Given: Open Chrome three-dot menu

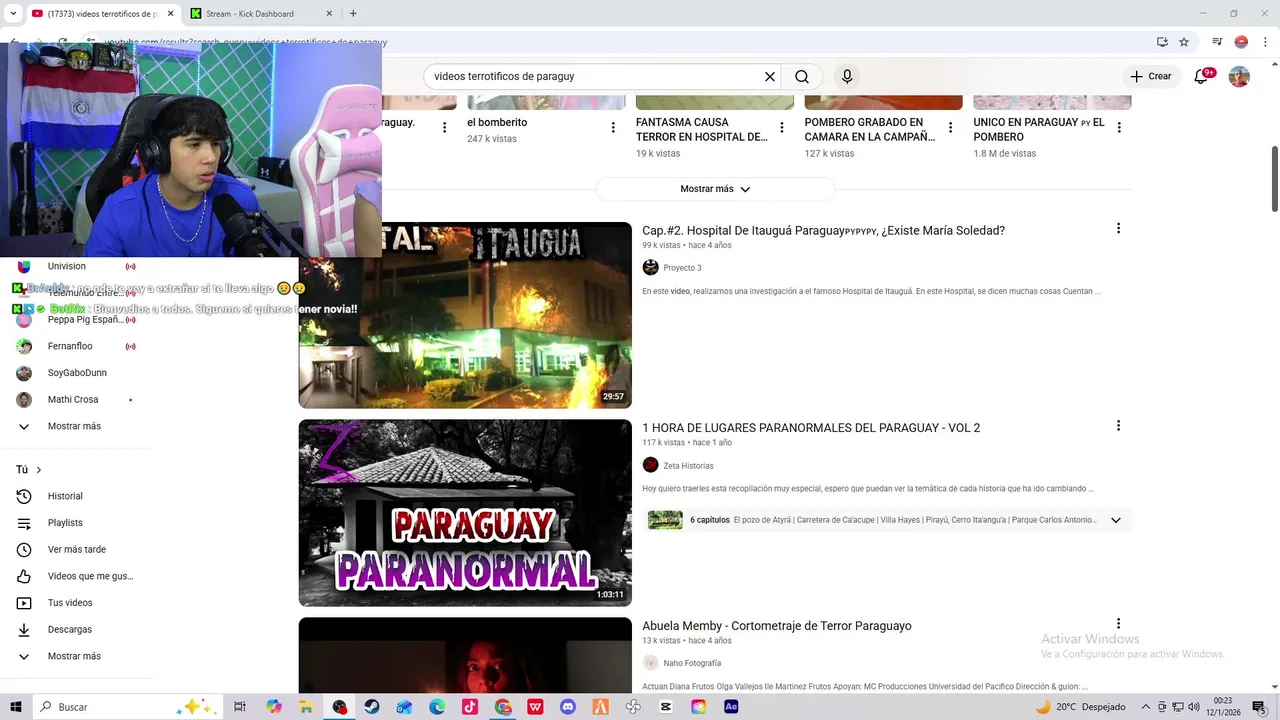Looking at the screenshot, I should click(1264, 42).
